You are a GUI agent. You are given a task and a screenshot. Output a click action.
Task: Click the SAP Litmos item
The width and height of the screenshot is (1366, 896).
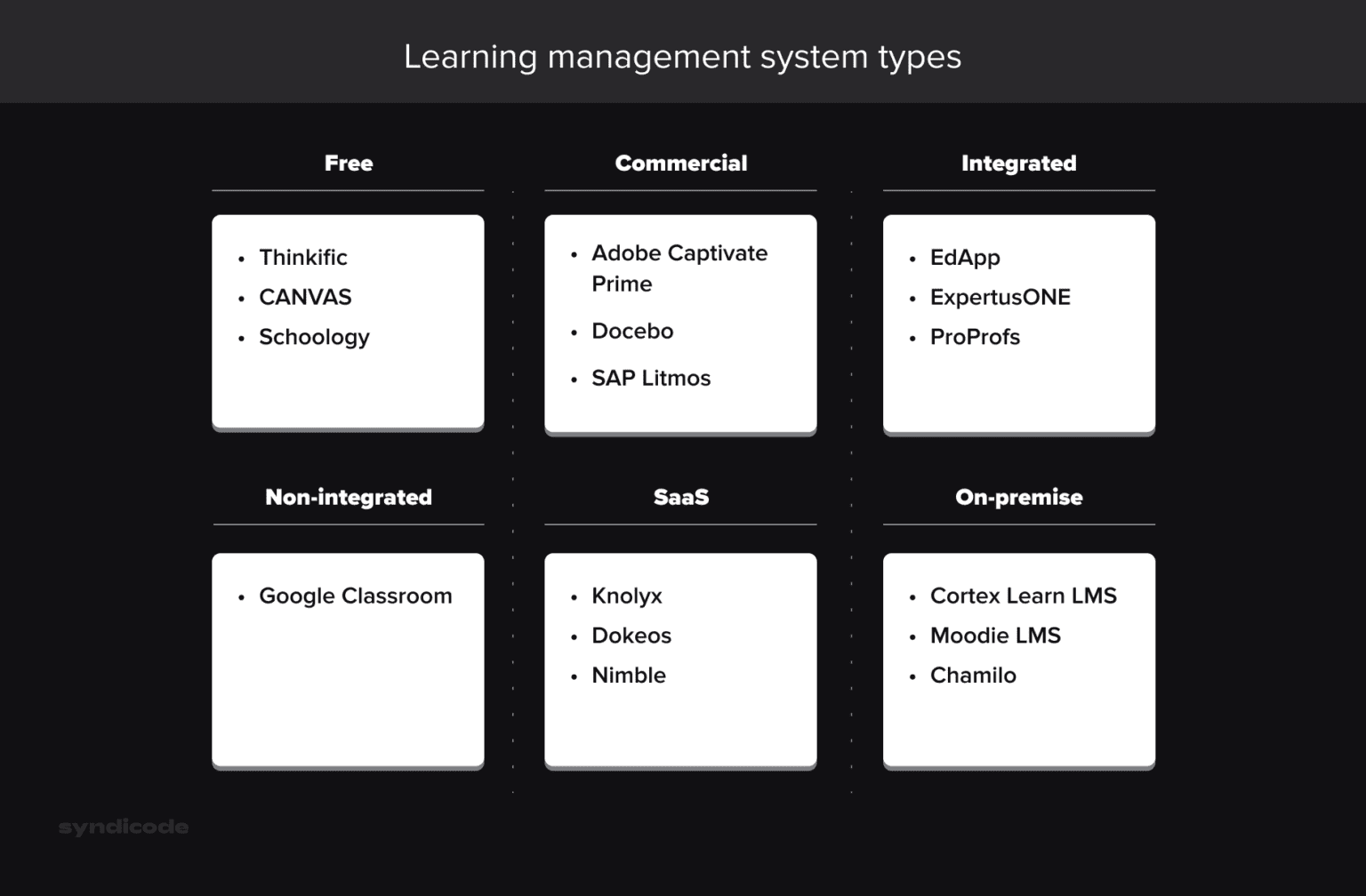[651, 378]
